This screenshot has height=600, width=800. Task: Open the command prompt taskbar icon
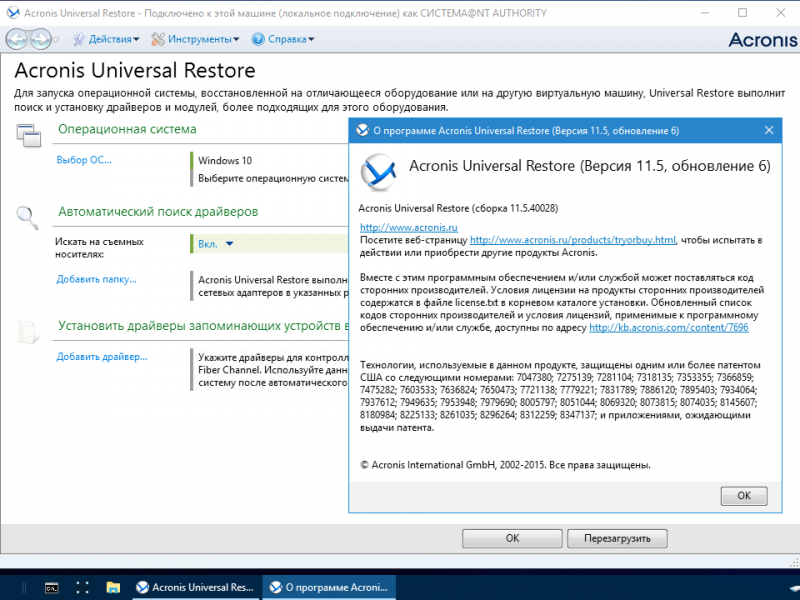[x=52, y=587]
